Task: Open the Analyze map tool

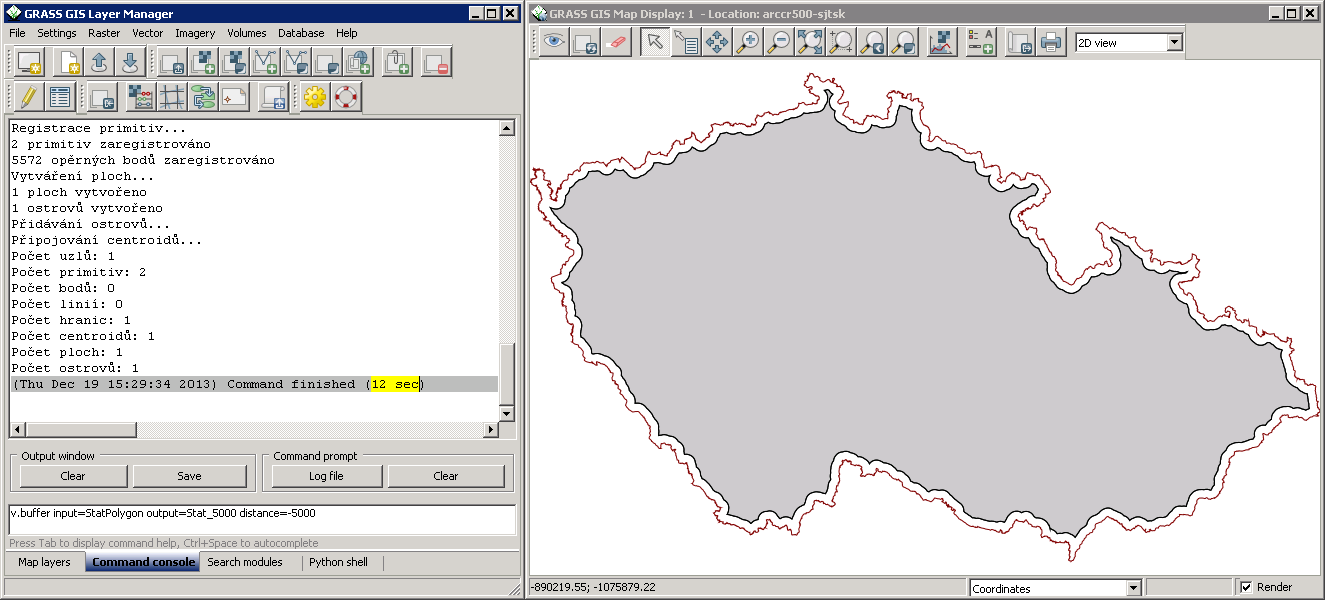Action: click(941, 42)
